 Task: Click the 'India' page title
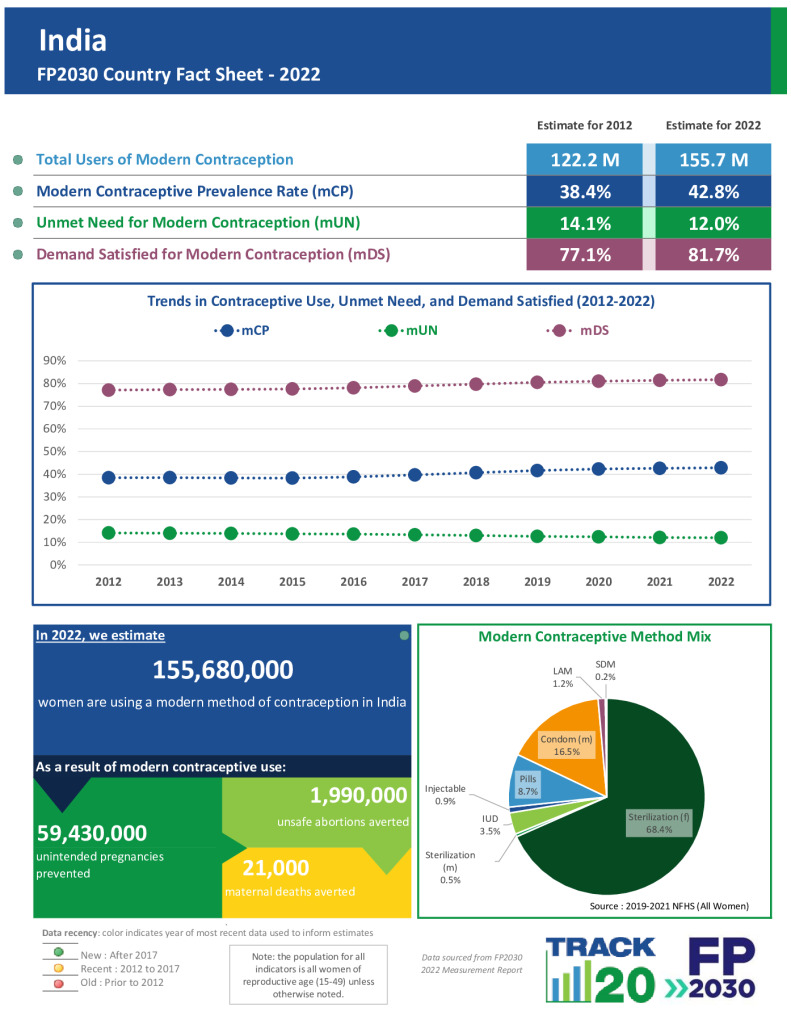pos(73,40)
